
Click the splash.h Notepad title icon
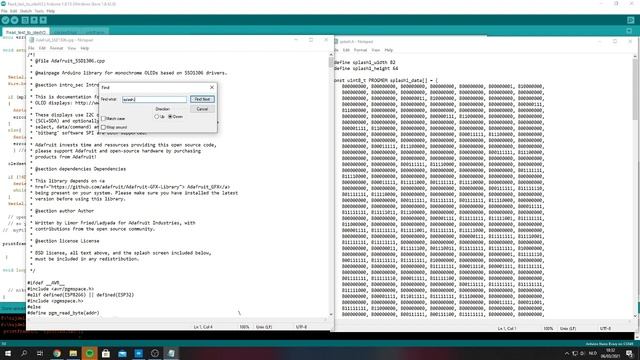pyautogui.click(x=336, y=42)
